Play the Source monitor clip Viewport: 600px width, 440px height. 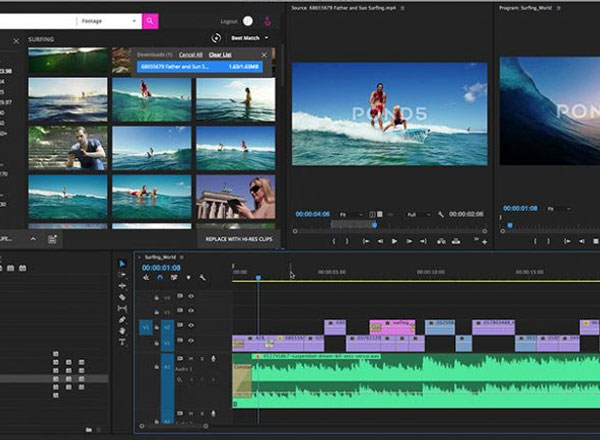coord(395,241)
